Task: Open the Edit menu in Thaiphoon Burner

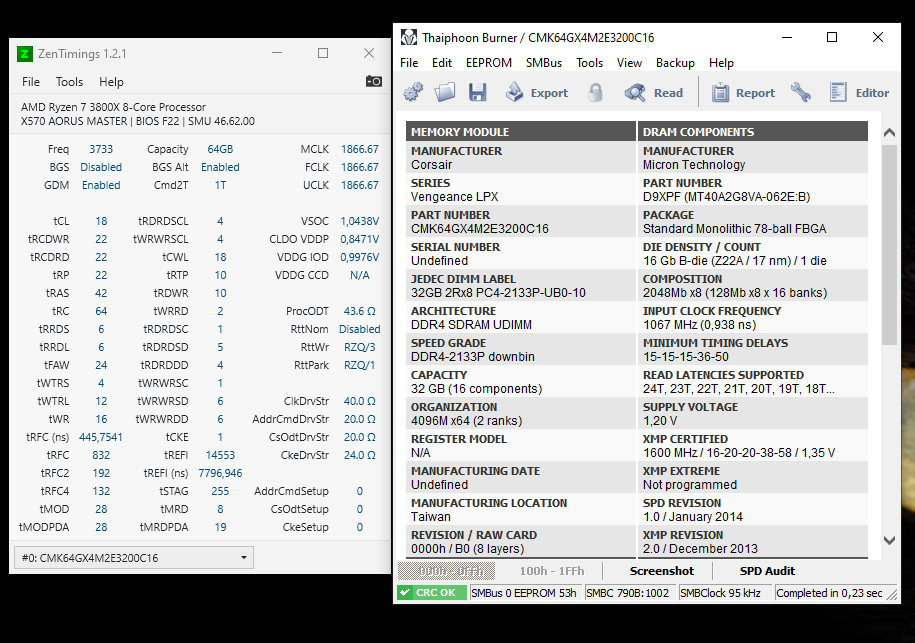Action: (442, 62)
